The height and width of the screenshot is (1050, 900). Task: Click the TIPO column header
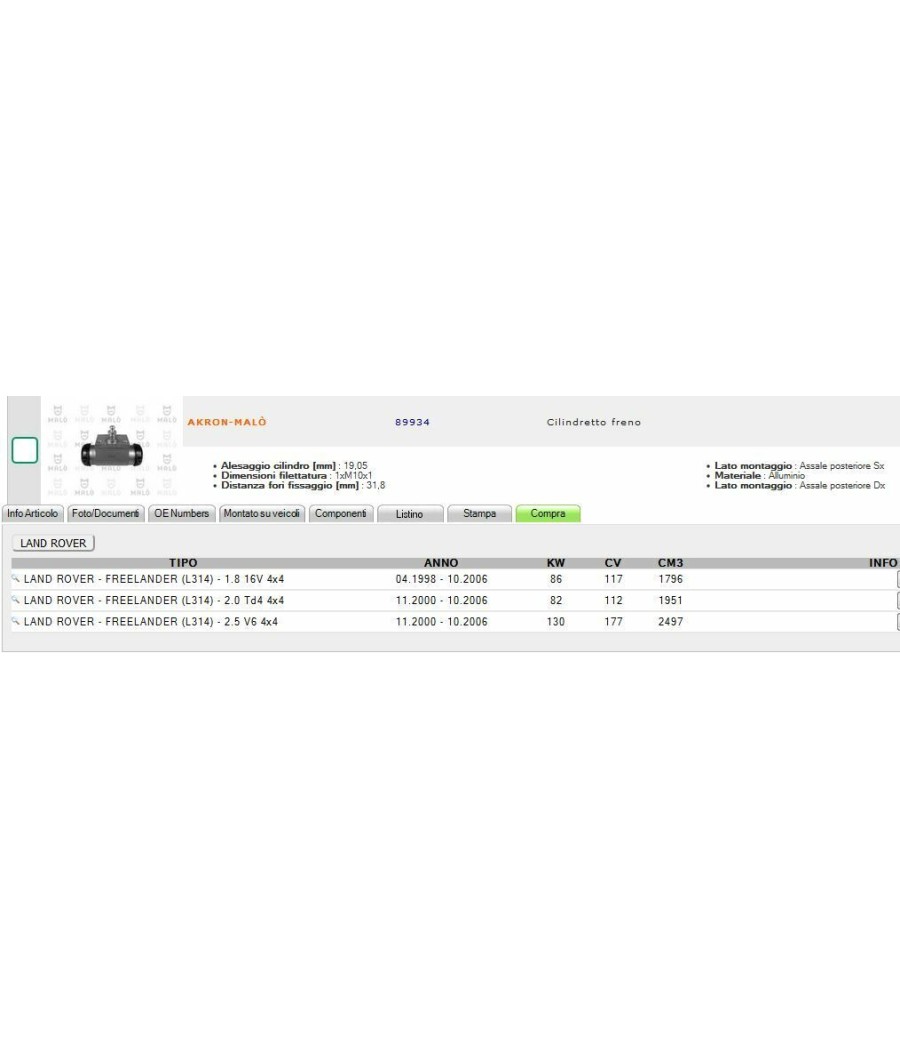[183, 563]
